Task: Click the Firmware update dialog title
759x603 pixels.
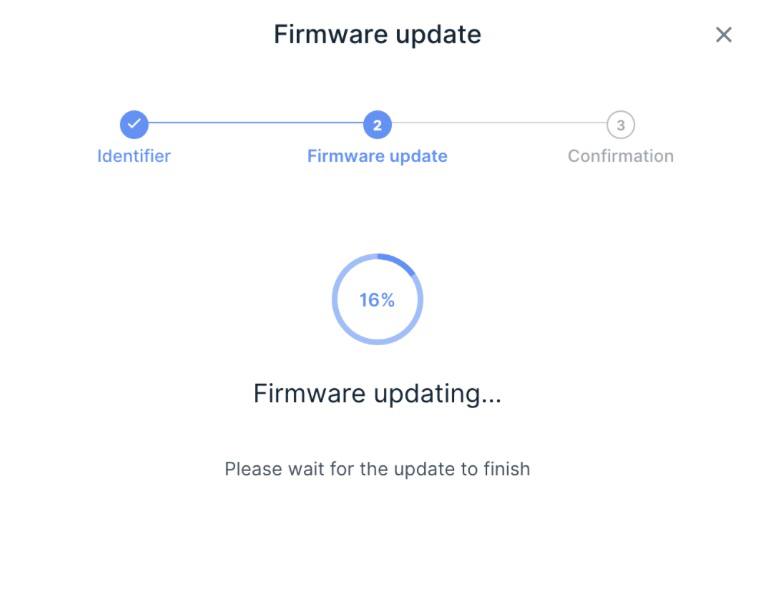Action: tap(377, 34)
